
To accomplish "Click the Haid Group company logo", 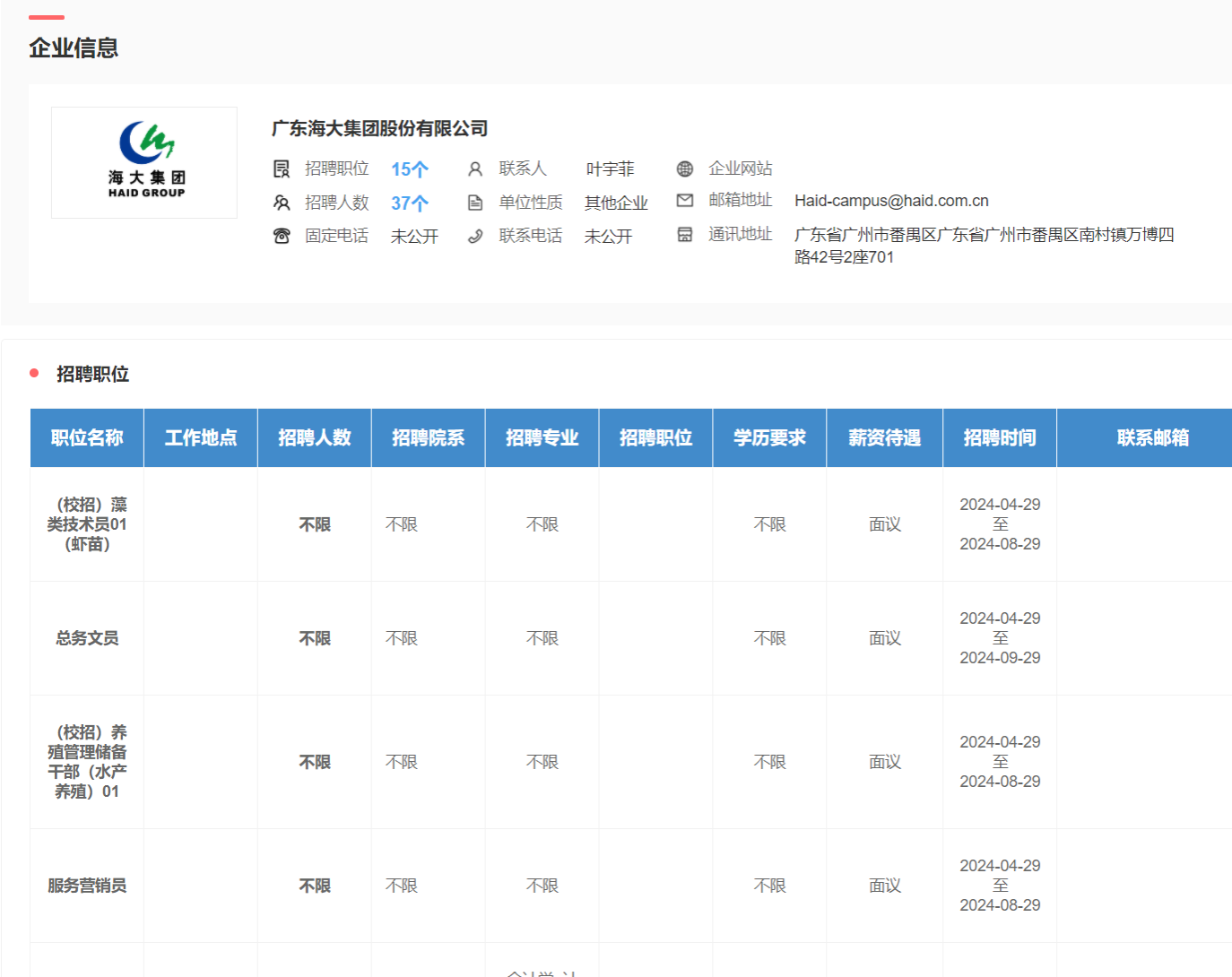I will click(x=144, y=162).
